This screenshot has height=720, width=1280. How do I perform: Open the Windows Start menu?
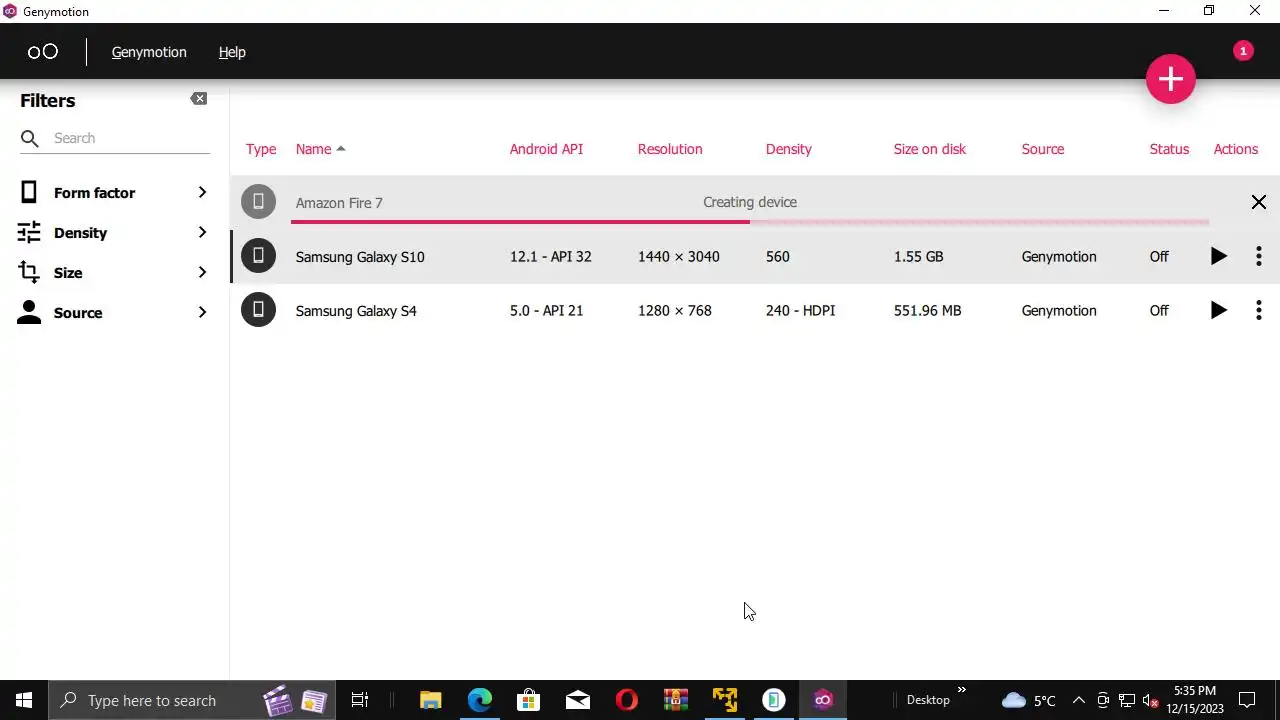click(24, 700)
